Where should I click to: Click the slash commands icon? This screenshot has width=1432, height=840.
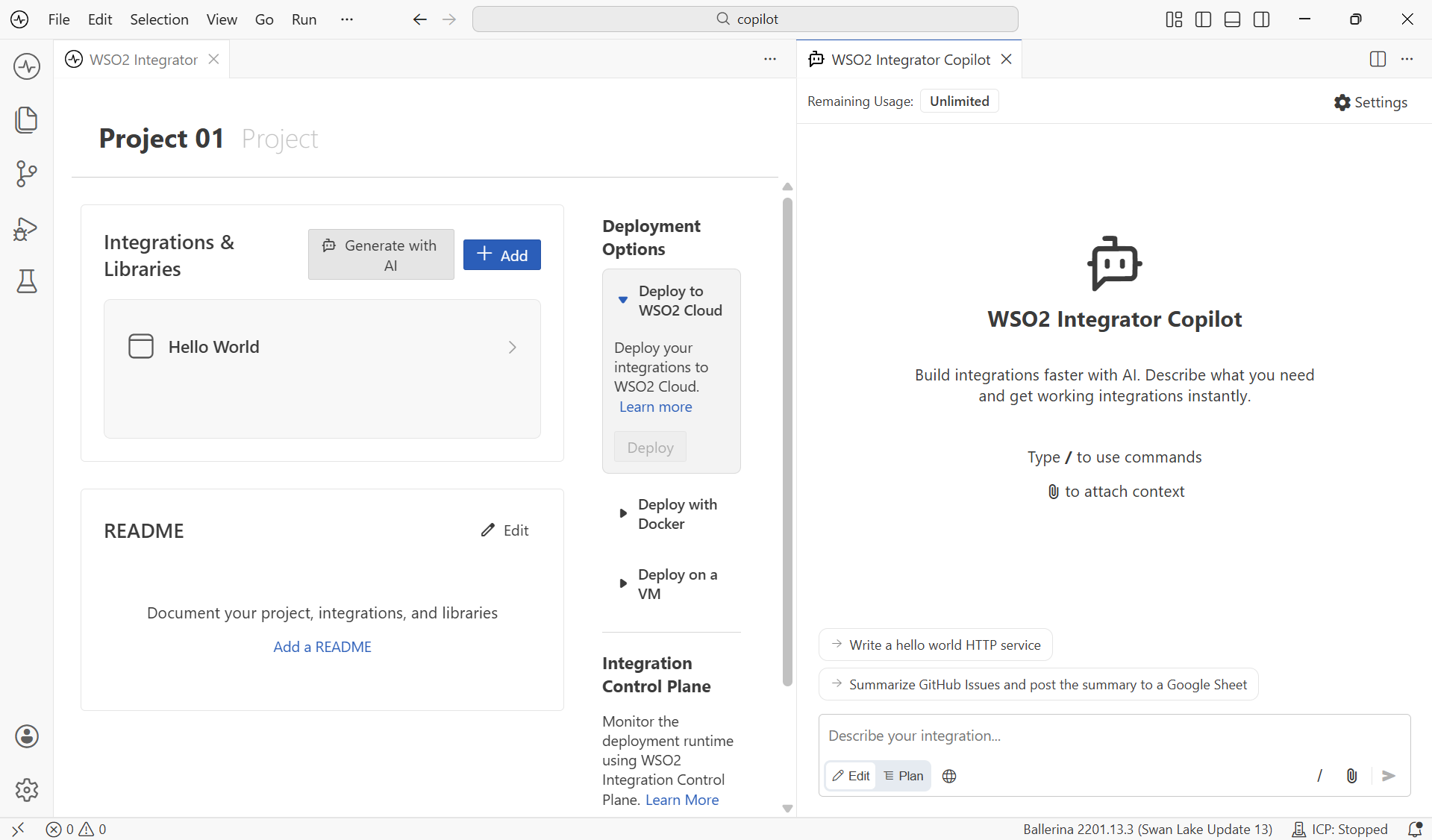click(x=1319, y=776)
